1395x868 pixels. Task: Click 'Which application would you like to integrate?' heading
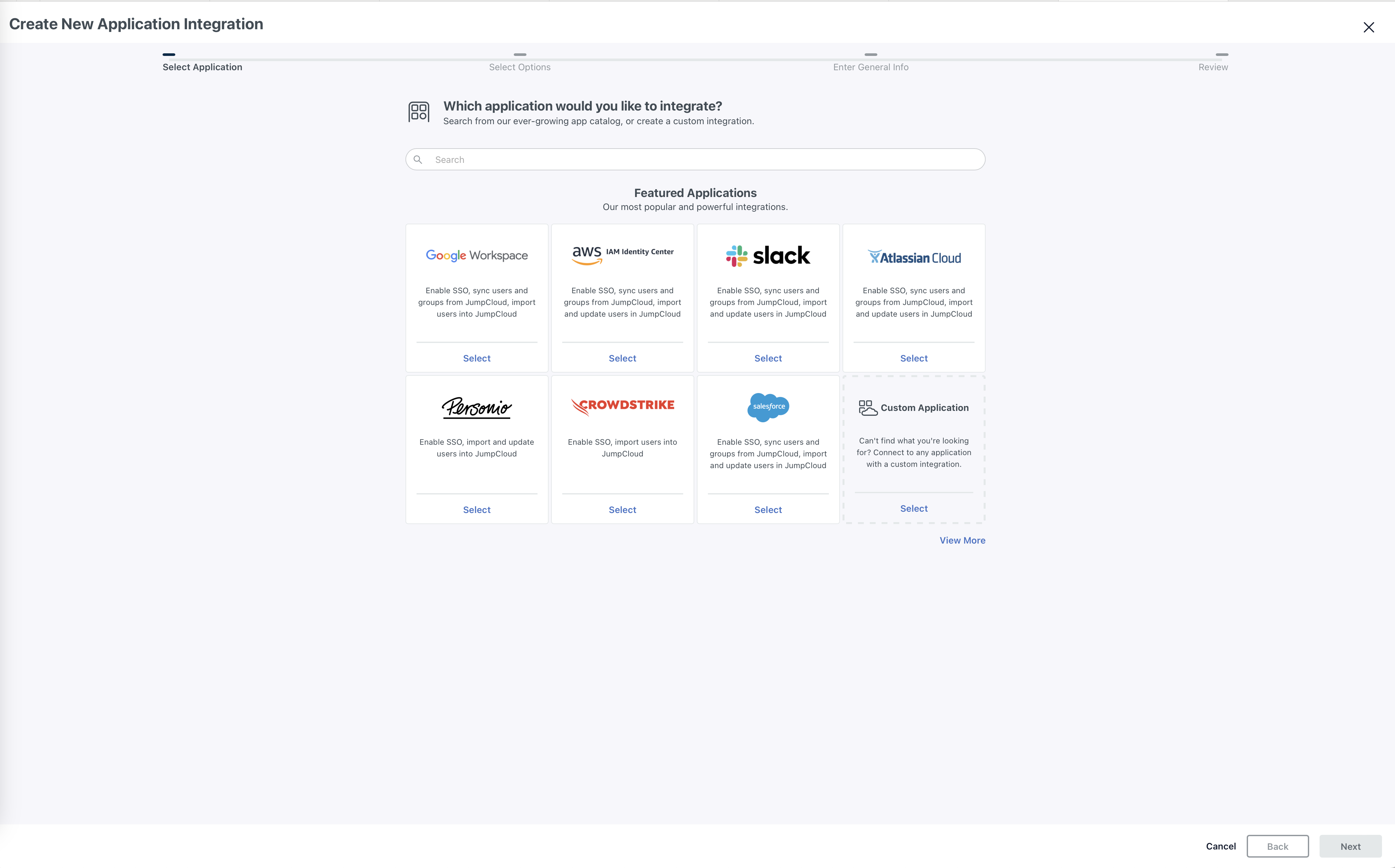pos(583,106)
